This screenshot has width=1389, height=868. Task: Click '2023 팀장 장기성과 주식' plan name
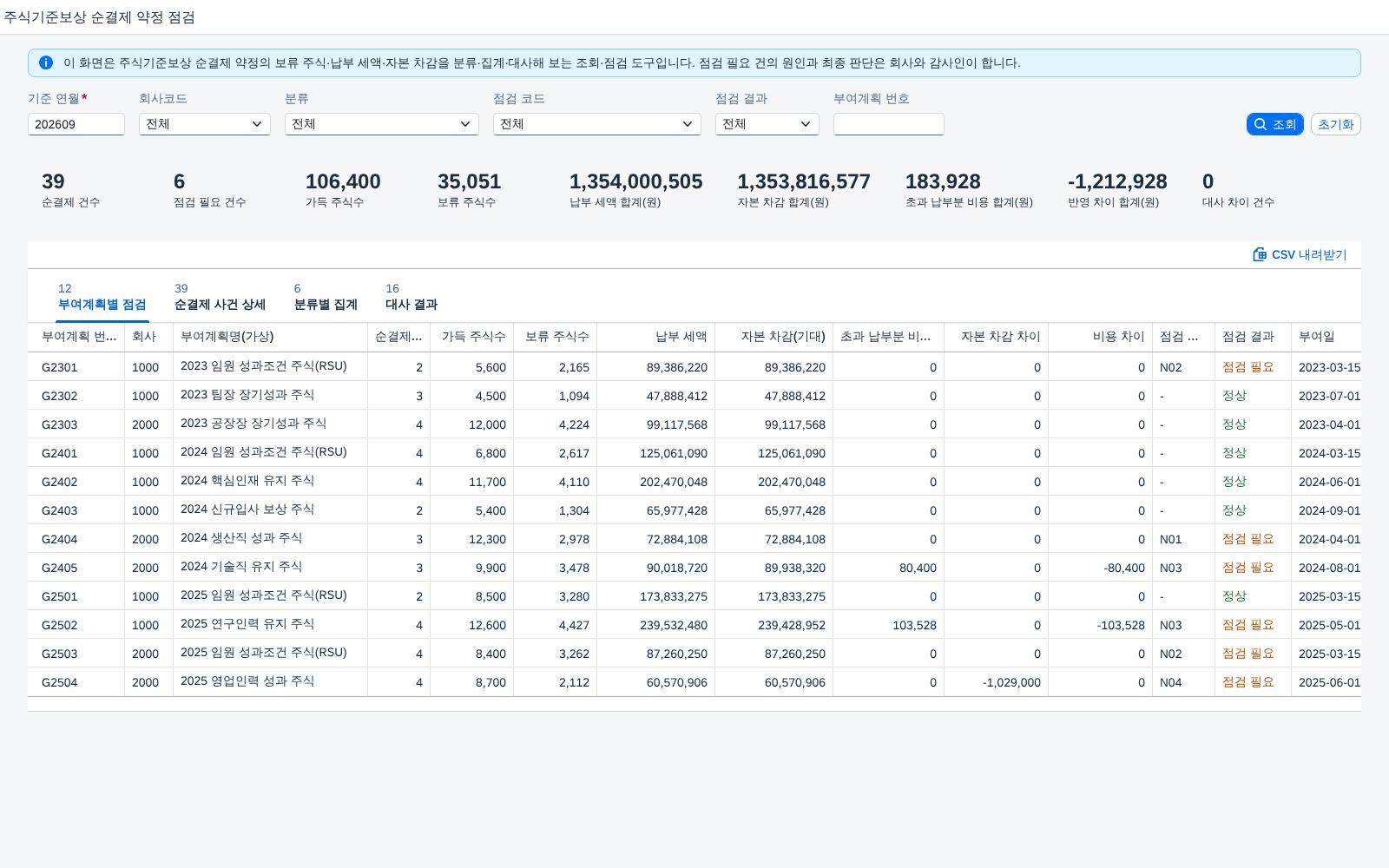[x=247, y=395]
